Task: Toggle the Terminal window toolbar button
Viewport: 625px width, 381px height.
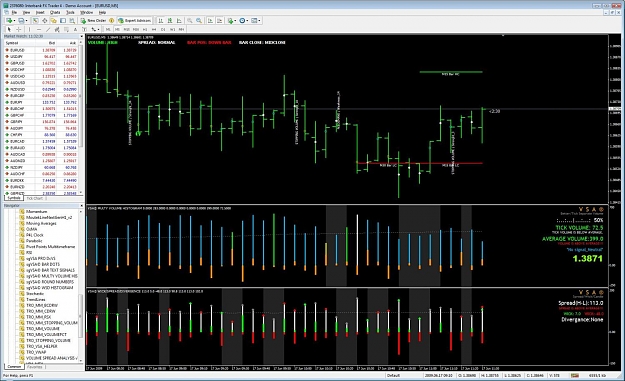Action: point(63,20)
